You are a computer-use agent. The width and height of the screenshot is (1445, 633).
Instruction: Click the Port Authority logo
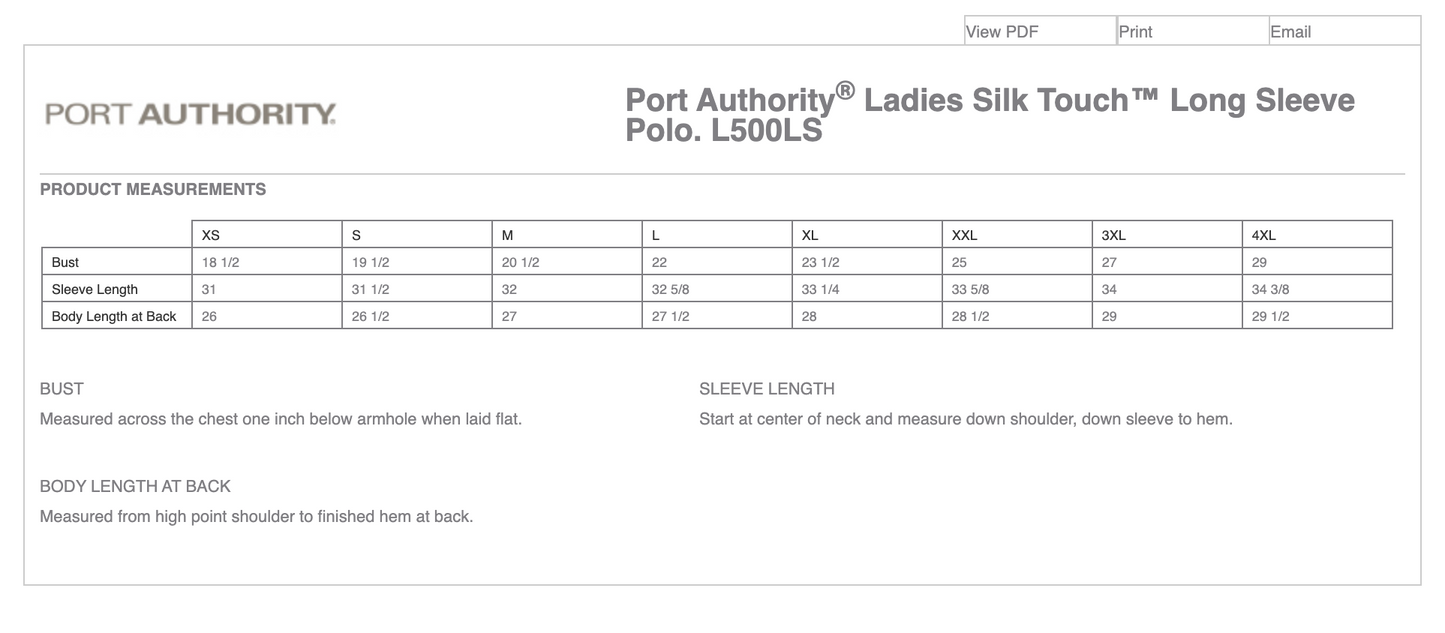pyautogui.click(x=189, y=112)
